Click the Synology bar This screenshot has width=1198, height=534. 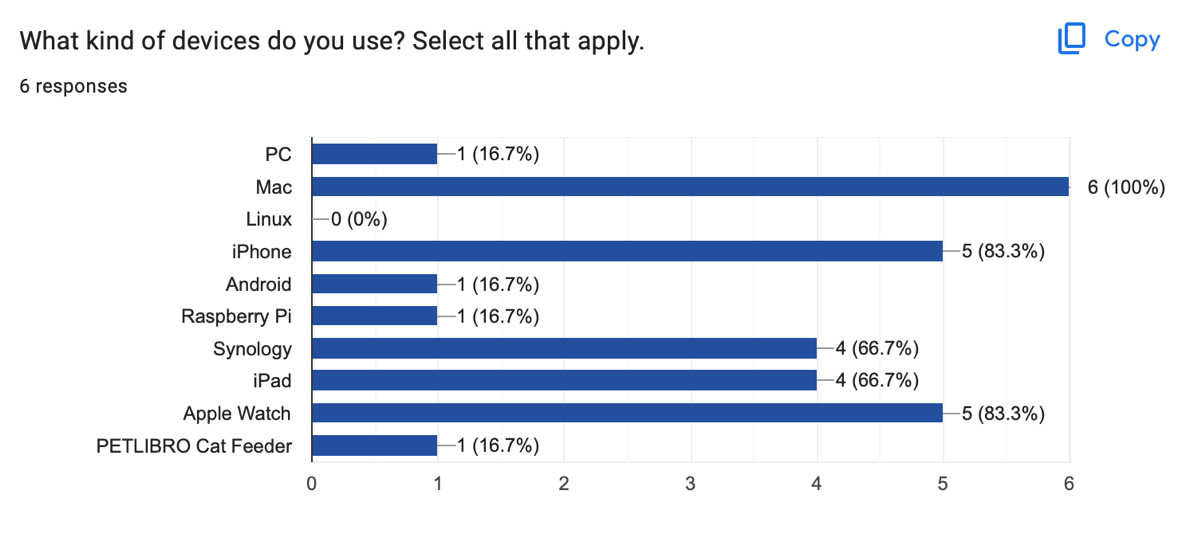(564, 348)
